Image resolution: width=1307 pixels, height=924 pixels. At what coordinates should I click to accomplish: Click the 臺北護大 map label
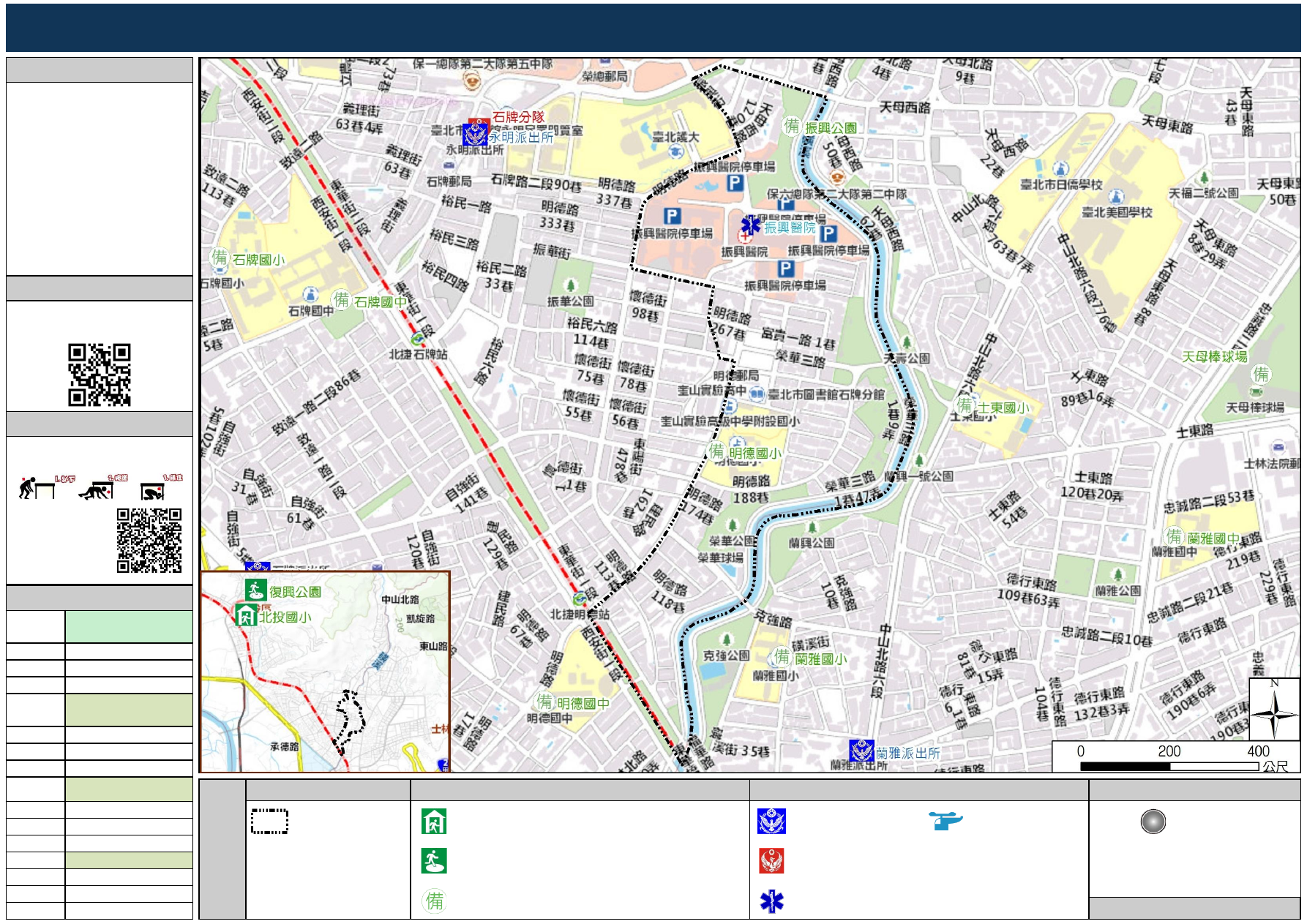pyautogui.click(x=675, y=137)
